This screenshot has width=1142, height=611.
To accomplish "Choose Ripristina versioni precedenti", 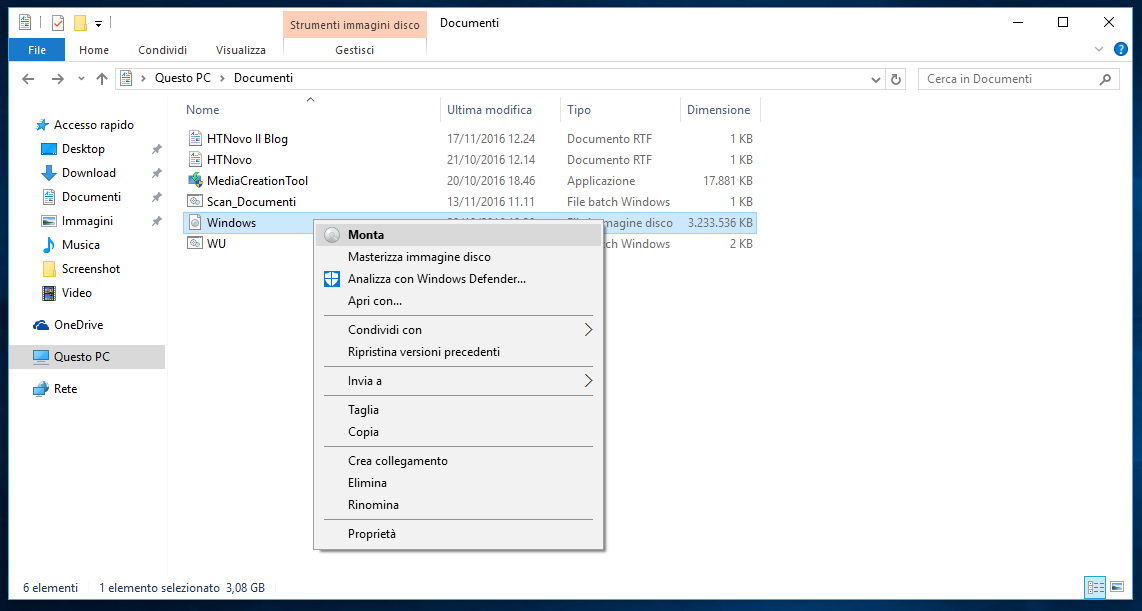I will coord(458,352).
